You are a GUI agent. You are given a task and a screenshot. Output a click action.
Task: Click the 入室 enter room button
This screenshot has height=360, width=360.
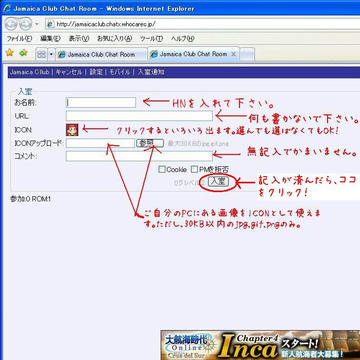[218, 182]
